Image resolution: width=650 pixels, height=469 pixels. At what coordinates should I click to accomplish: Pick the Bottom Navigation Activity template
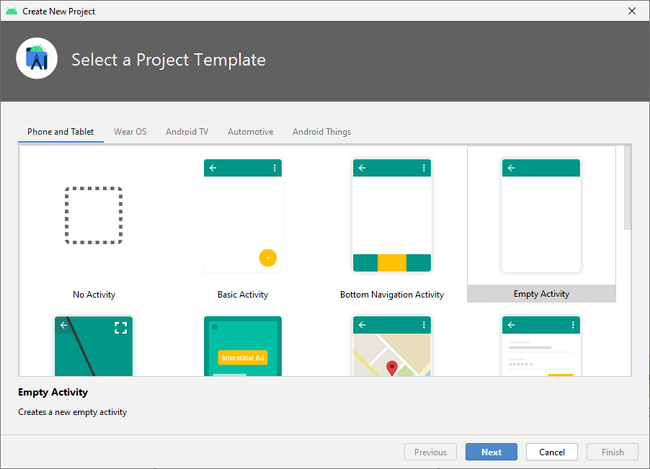391,216
